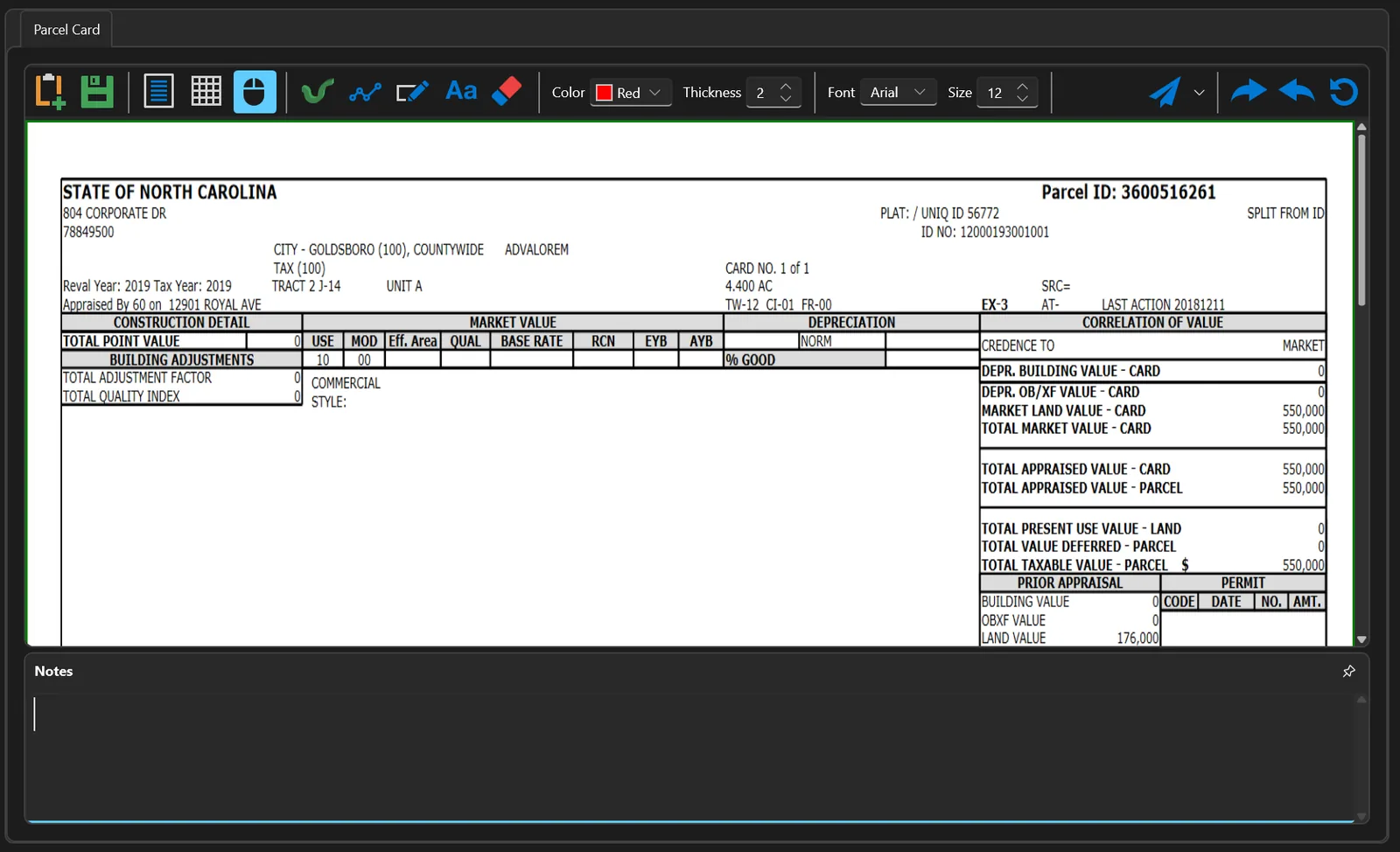Open the Font dropdown showing Arial
The image size is (1400, 852).
(x=899, y=92)
